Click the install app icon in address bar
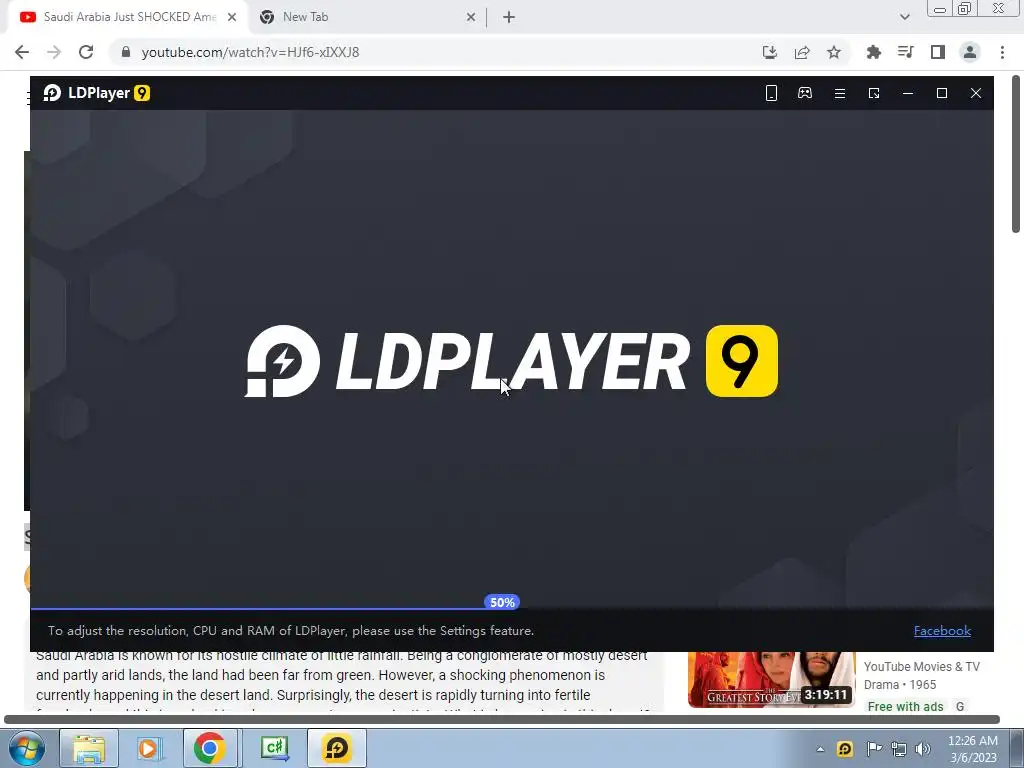Screen dimensions: 1024x768 pyautogui.click(x=770, y=52)
